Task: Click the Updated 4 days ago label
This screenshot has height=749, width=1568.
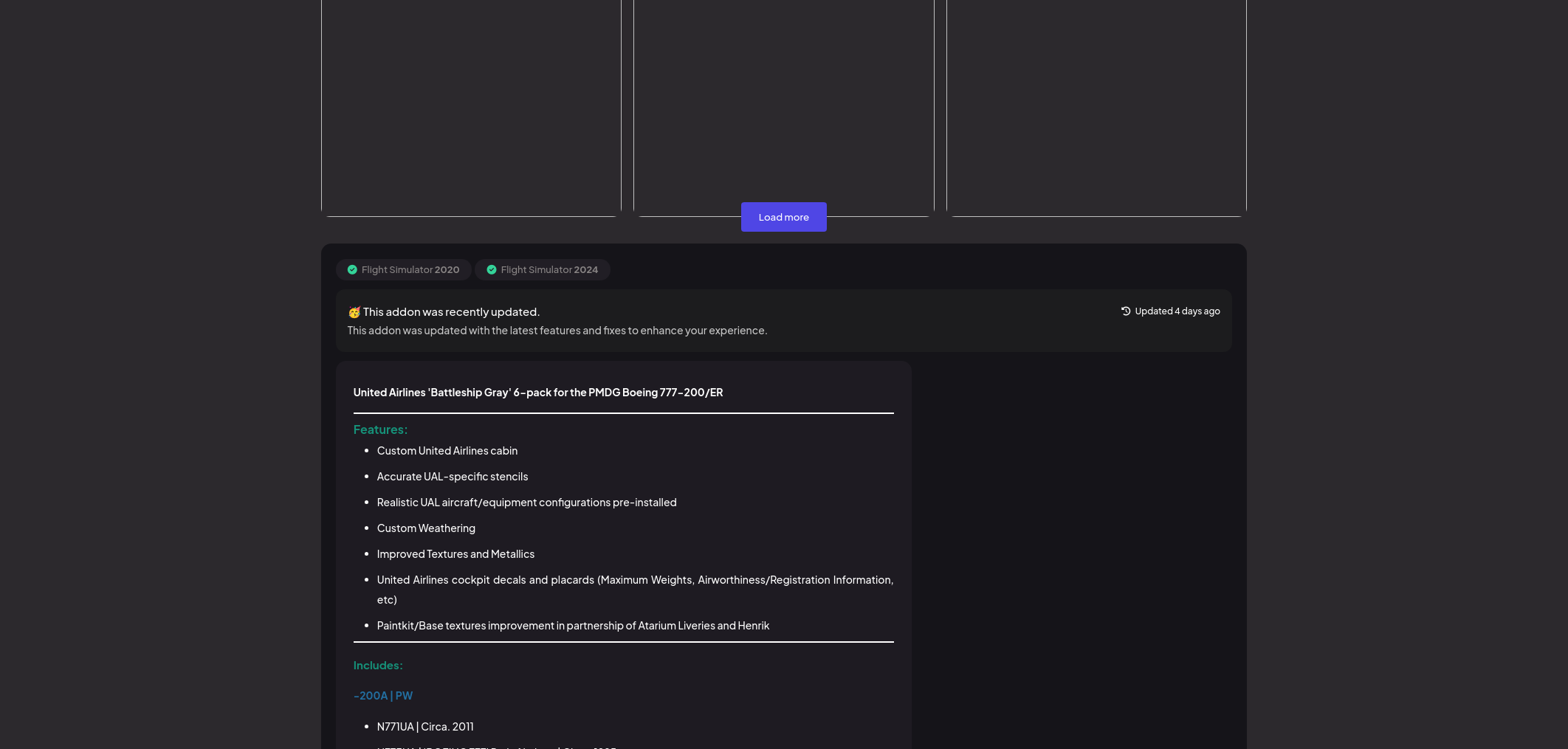Action: pos(1177,311)
